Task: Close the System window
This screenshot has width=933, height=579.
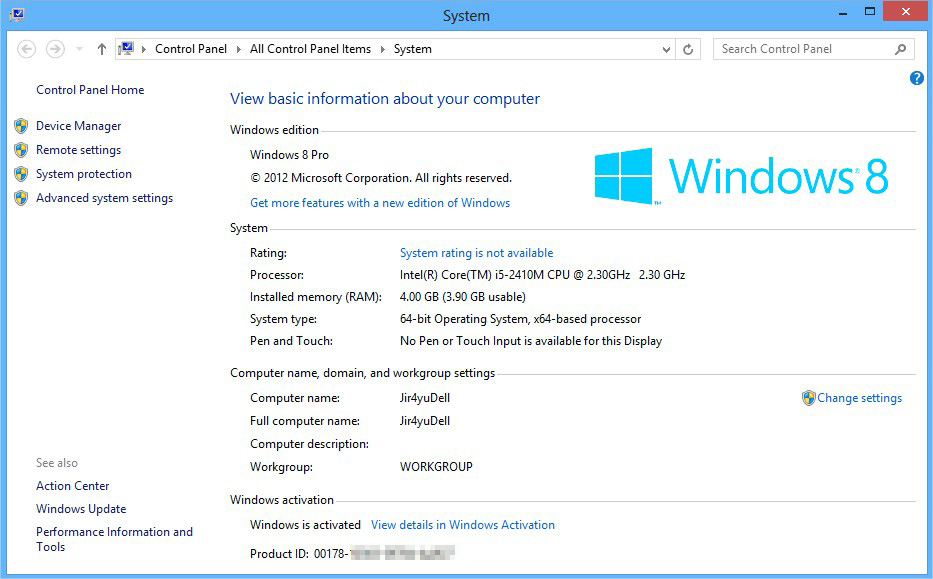Action: click(x=906, y=12)
